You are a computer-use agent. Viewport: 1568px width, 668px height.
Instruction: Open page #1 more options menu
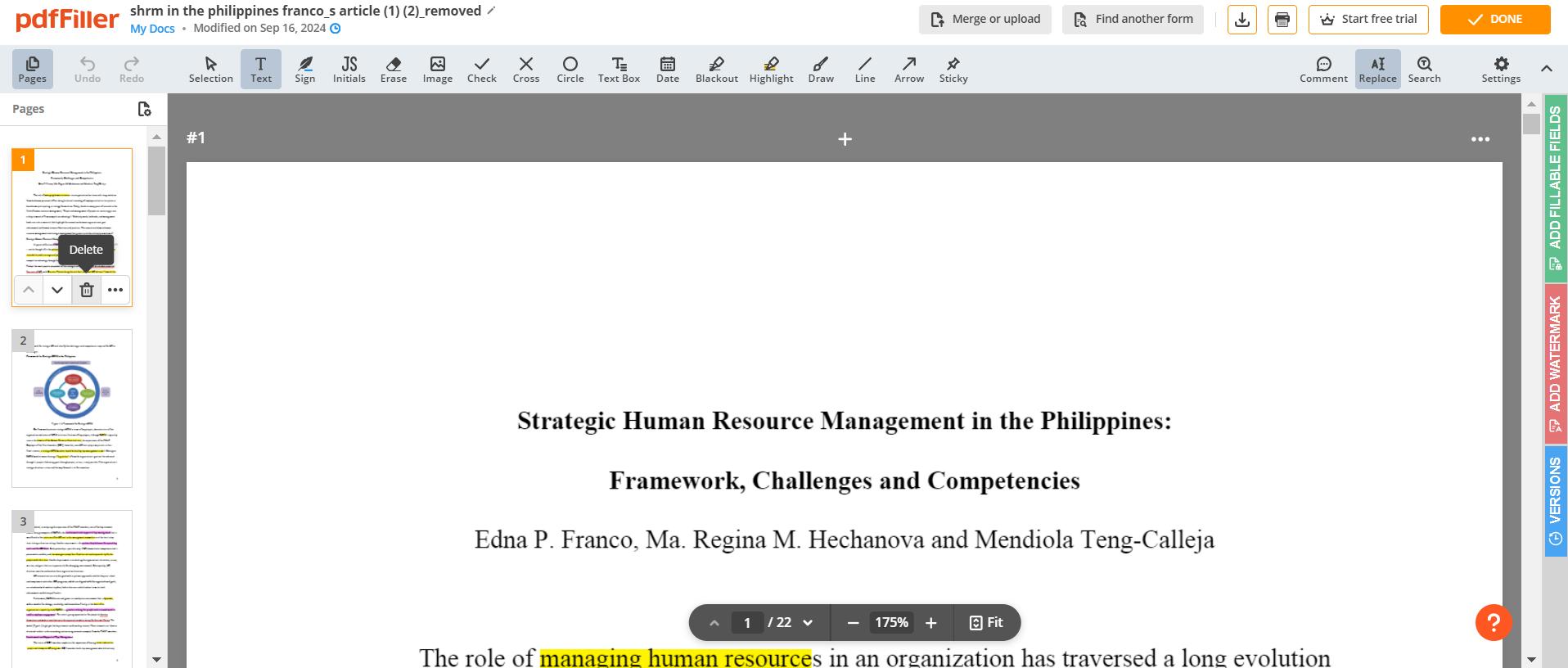1480,139
